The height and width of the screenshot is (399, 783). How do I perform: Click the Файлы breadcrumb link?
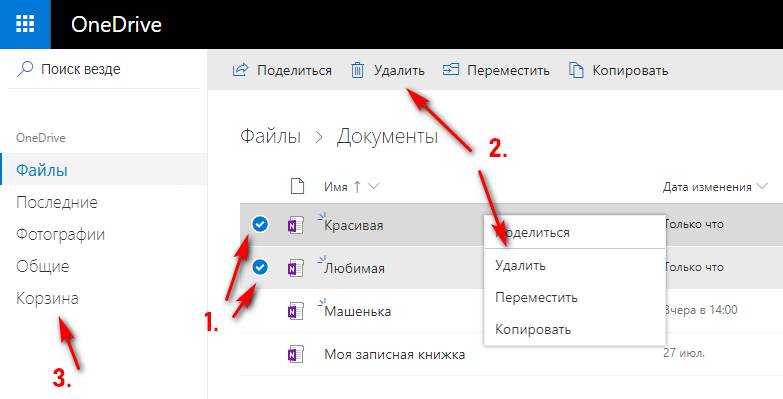click(x=270, y=136)
